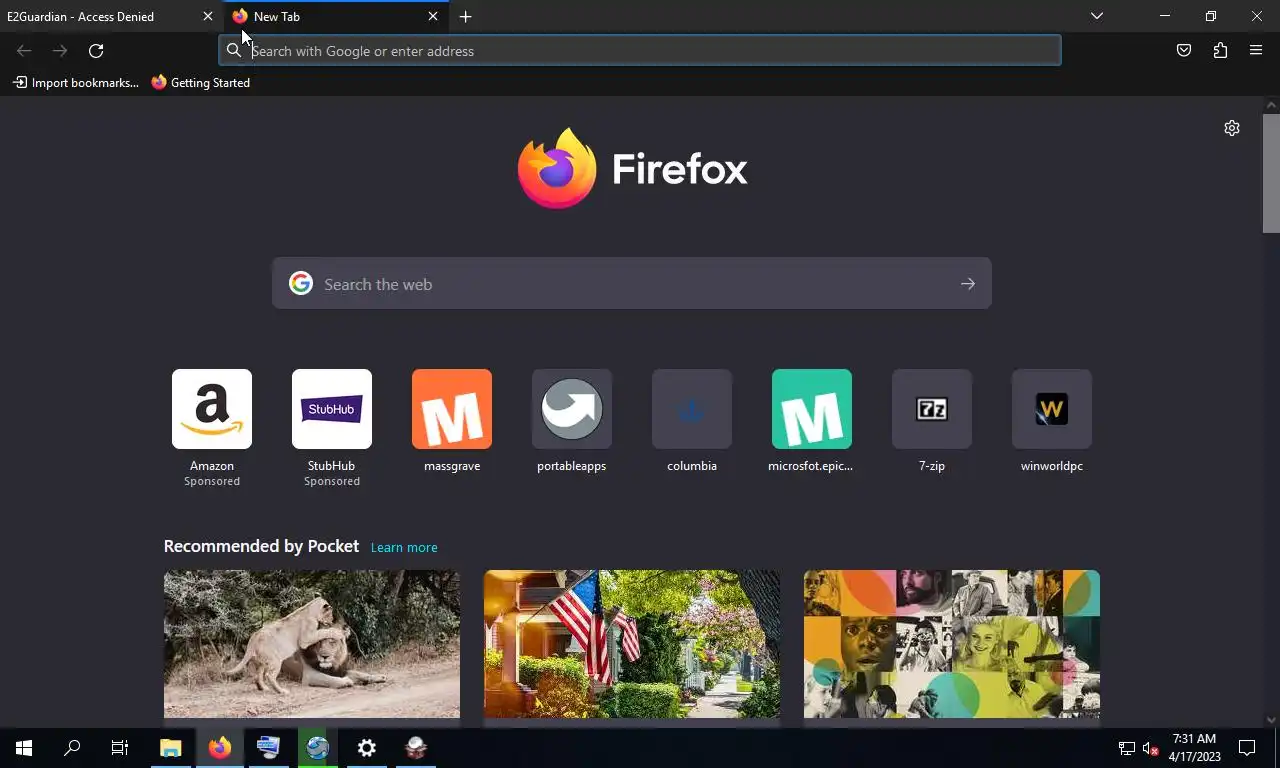Expand the list all tabs dropdown
Screen dimensions: 1280x768
click(1097, 16)
